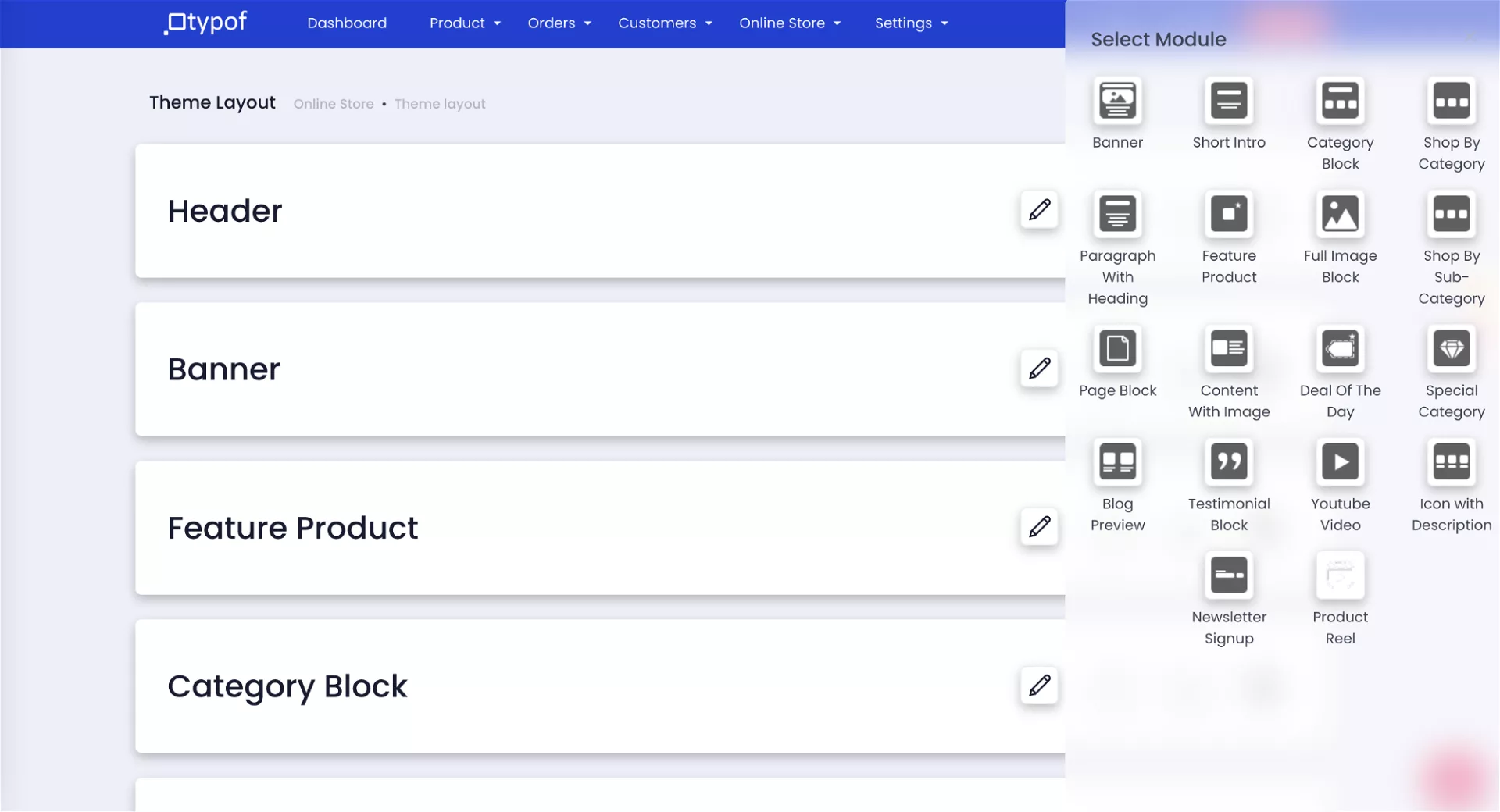Select the Testimonial Block module

[x=1228, y=462]
